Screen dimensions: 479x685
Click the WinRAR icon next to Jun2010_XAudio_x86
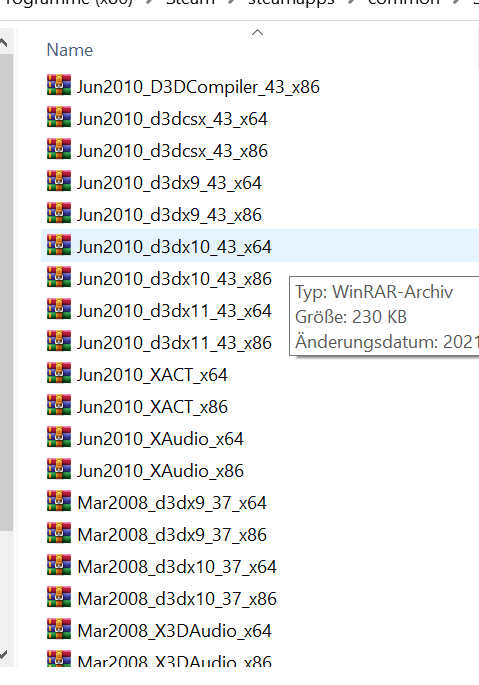click(x=59, y=469)
